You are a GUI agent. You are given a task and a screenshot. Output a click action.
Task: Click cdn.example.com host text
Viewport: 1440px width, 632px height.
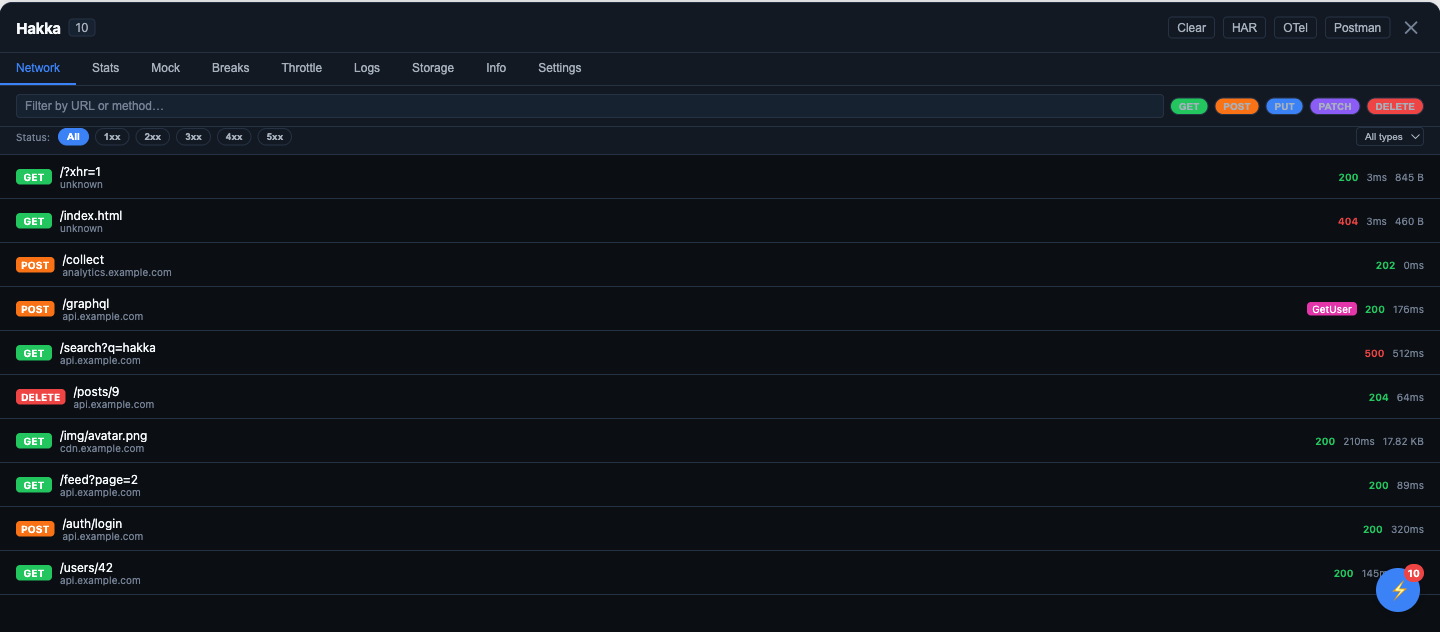coord(102,448)
